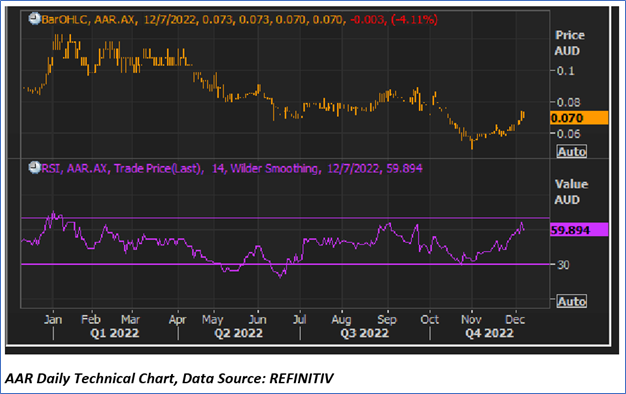
Task: Click the Apr month label
Action: pyautogui.click(x=177, y=319)
